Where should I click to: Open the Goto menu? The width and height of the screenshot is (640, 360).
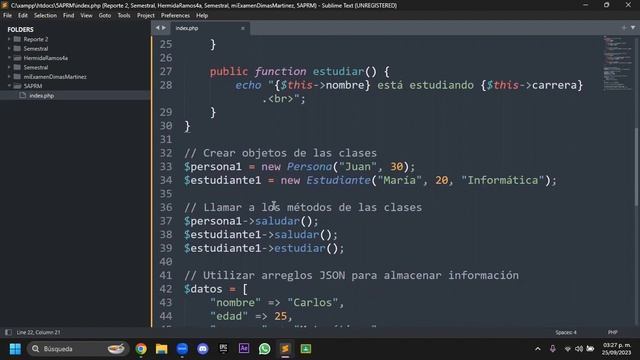104,16
